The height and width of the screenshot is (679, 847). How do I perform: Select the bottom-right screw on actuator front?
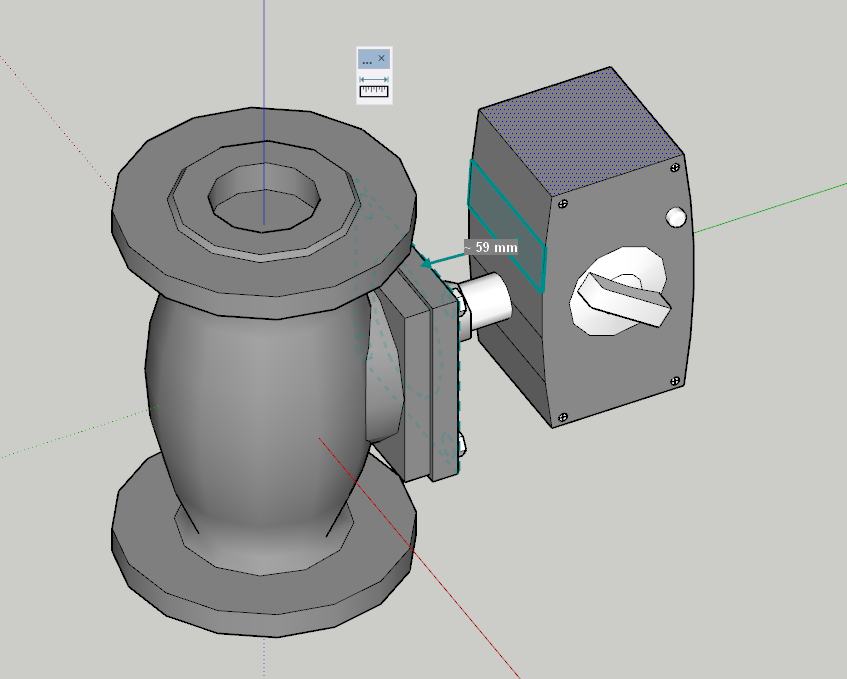pos(677,381)
